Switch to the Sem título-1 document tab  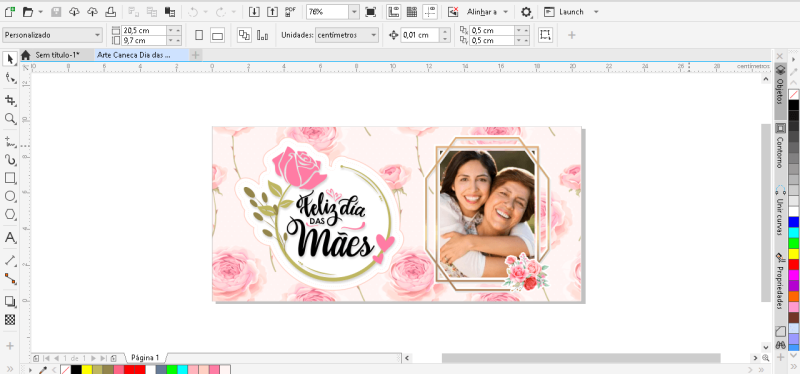coord(57,55)
